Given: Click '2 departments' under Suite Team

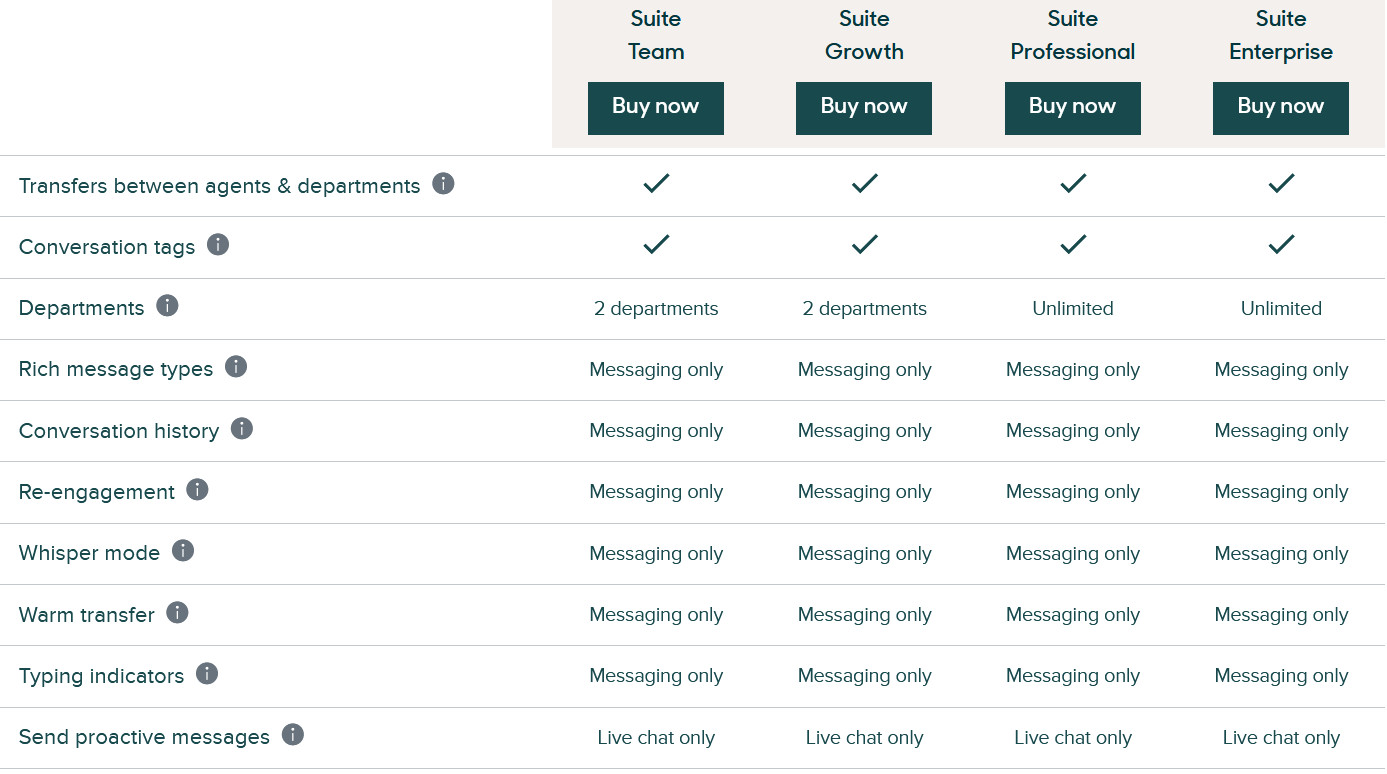Looking at the screenshot, I should point(656,308).
